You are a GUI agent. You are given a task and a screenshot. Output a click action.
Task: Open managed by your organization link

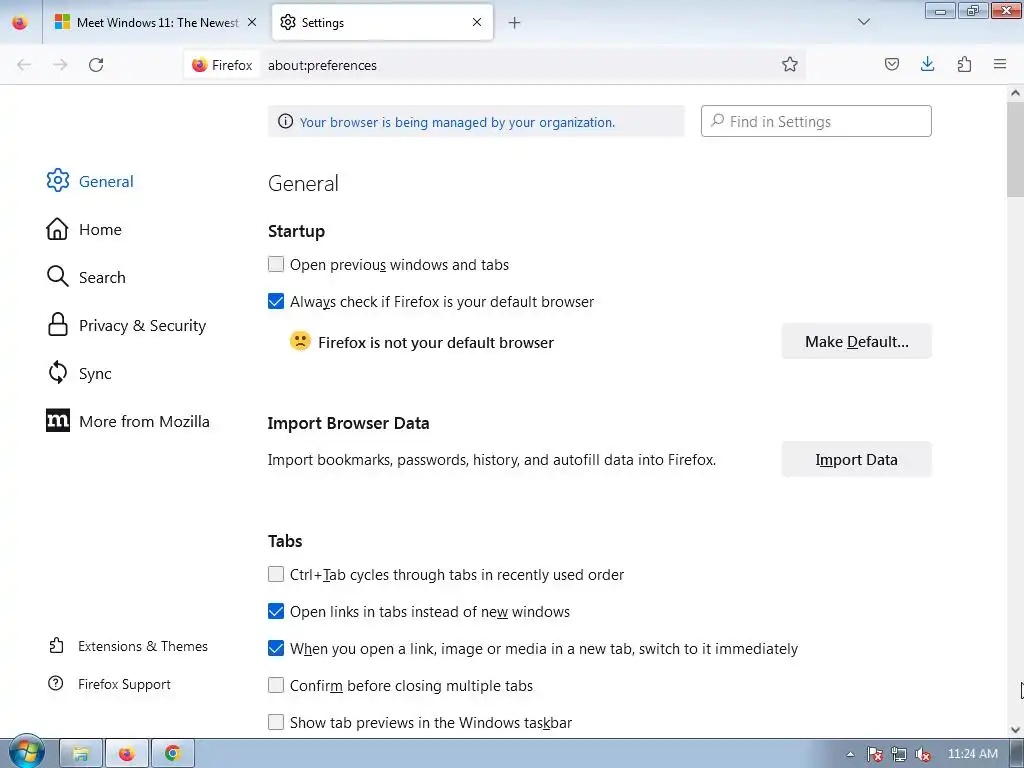point(457,122)
